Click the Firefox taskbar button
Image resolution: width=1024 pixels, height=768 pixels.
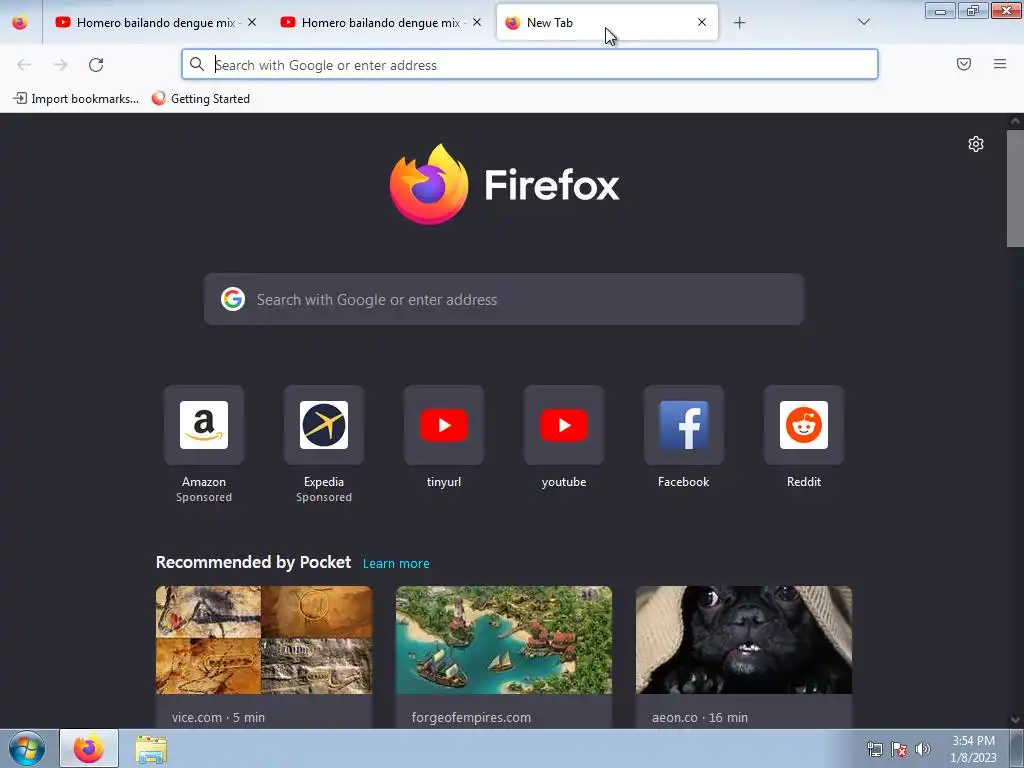(89, 748)
